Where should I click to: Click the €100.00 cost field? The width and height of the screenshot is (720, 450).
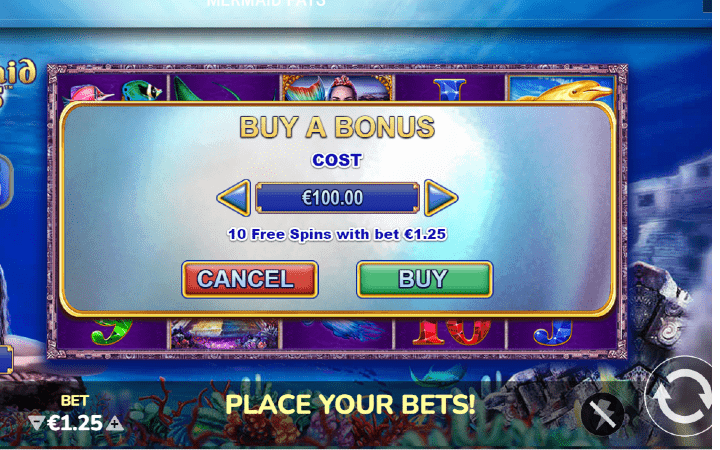point(337,198)
